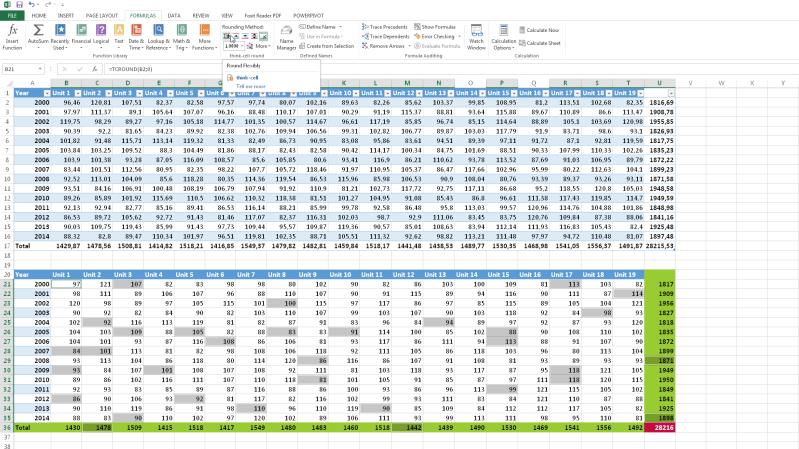Click Create from Selection
Image resolution: width=799 pixels, height=449 pixels.
pos(327,46)
